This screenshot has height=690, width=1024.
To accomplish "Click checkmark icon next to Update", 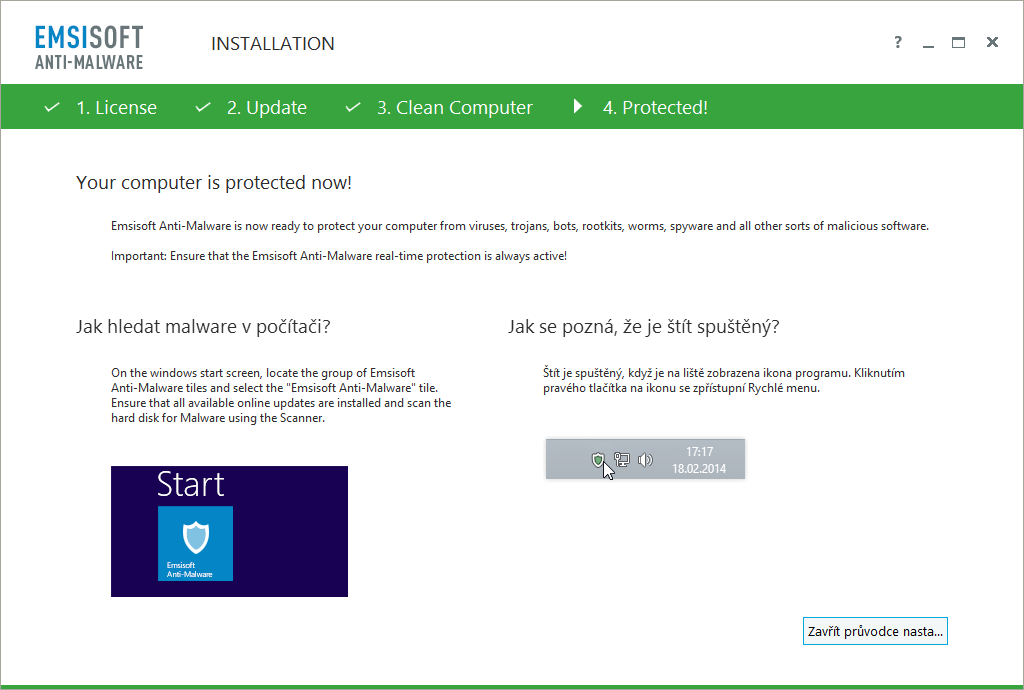I will tap(202, 107).
